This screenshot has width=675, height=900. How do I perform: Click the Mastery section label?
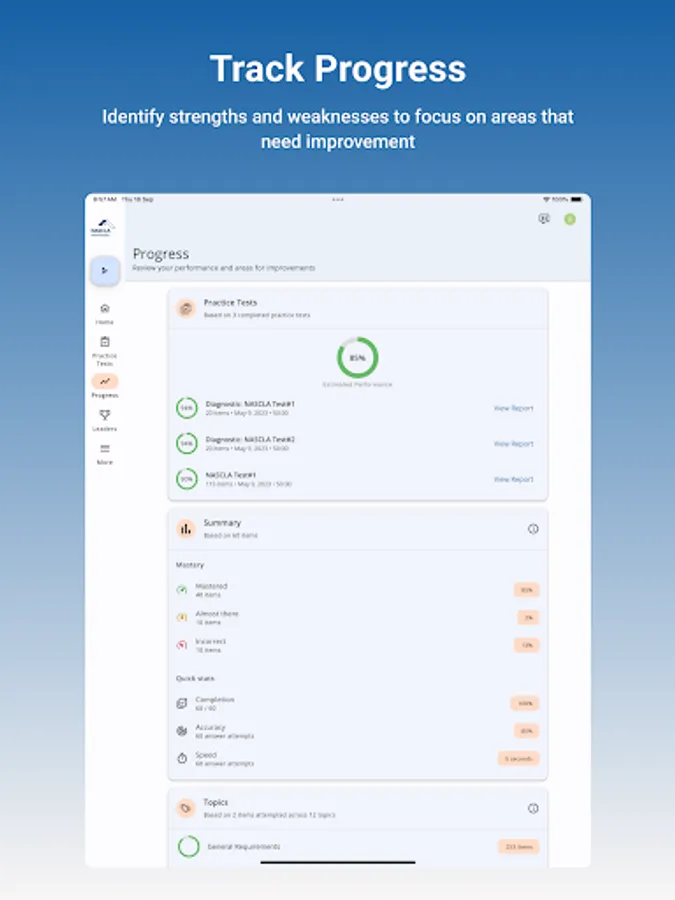tap(189, 565)
